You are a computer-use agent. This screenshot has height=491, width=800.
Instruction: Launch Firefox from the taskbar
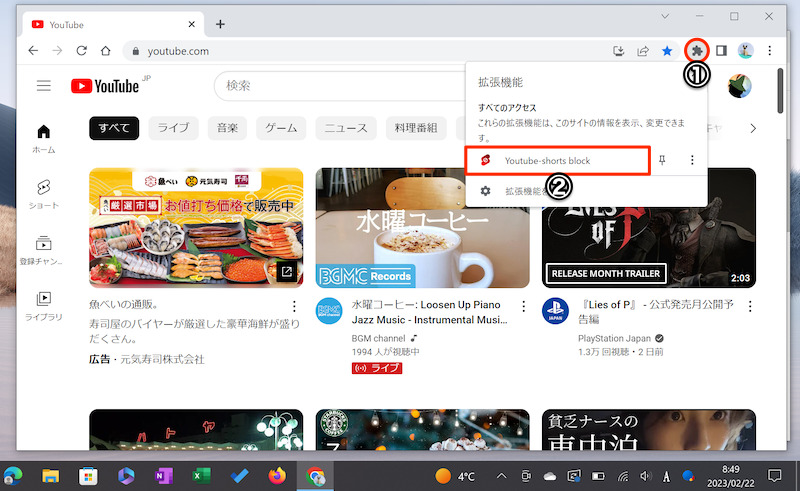277,475
